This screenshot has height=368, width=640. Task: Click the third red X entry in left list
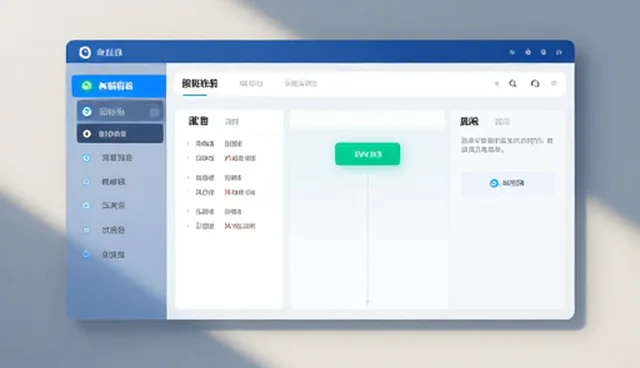[x=240, y=226]
